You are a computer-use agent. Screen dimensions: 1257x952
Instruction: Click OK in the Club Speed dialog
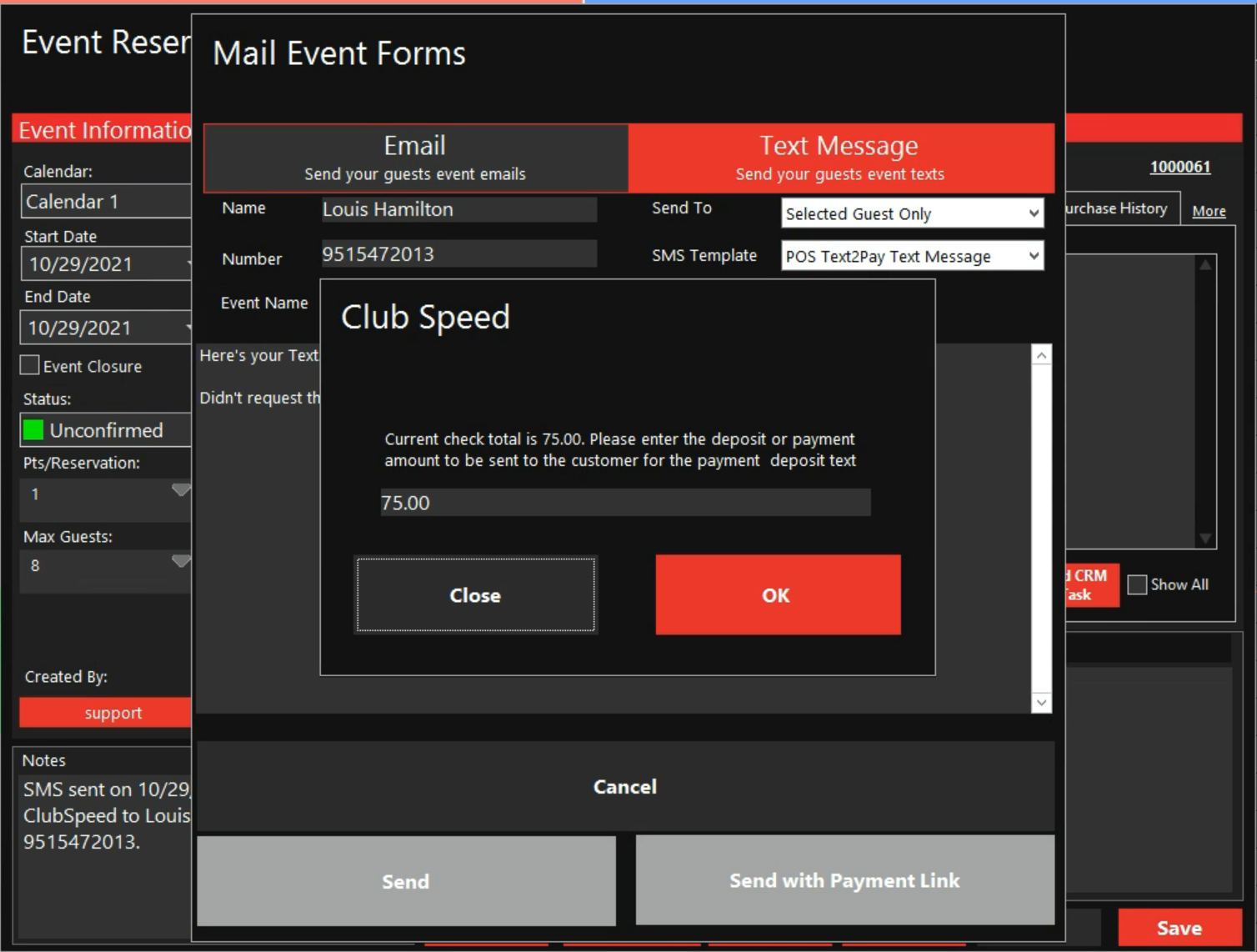tap(778, 594)
